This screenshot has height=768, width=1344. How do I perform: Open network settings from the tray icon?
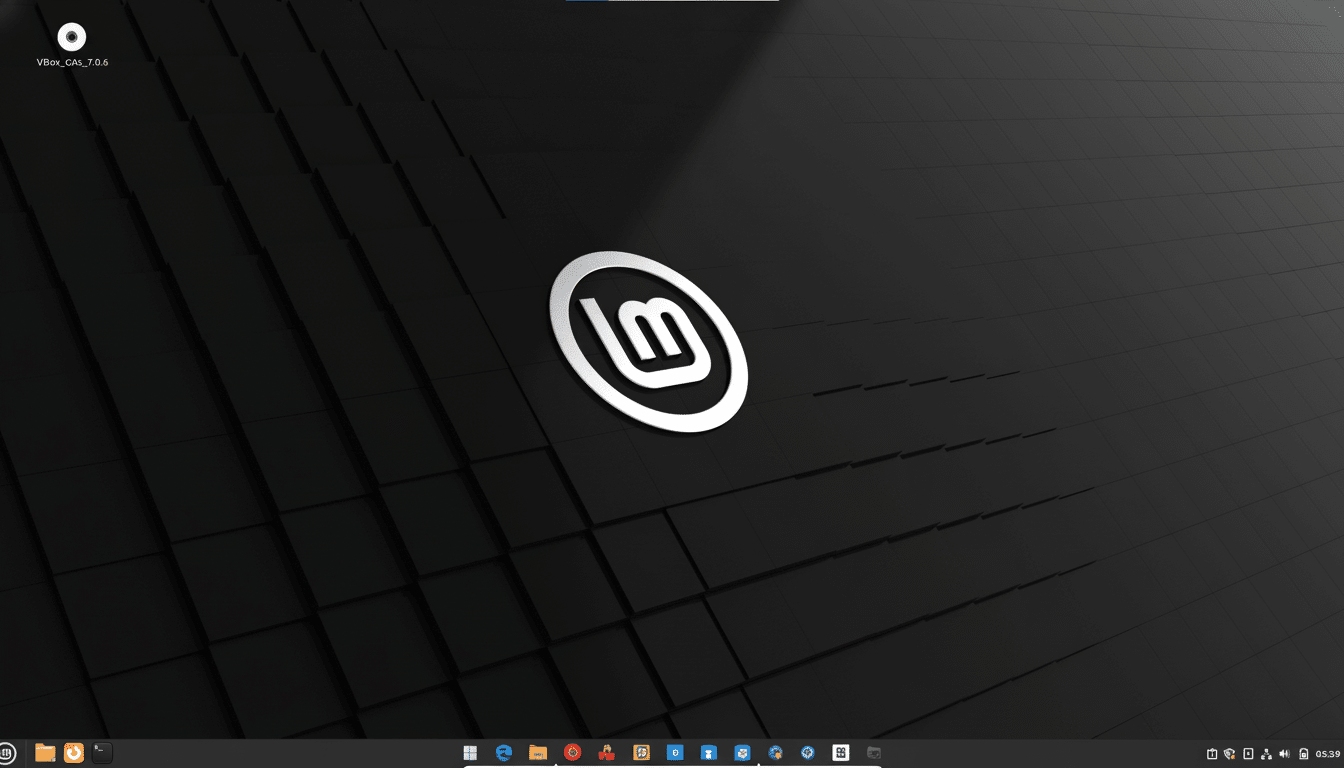1266,753
